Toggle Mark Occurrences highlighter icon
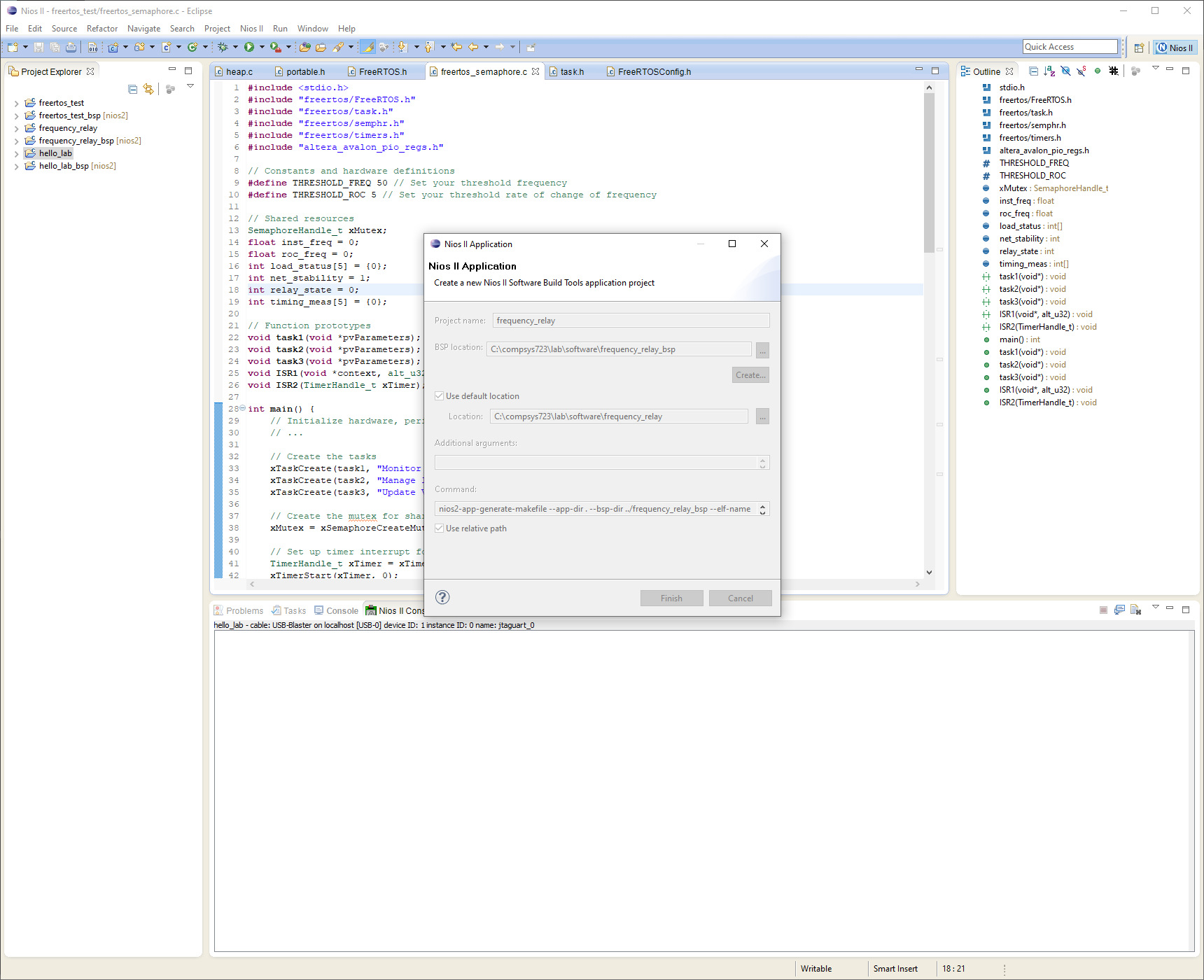 [367, 47]
